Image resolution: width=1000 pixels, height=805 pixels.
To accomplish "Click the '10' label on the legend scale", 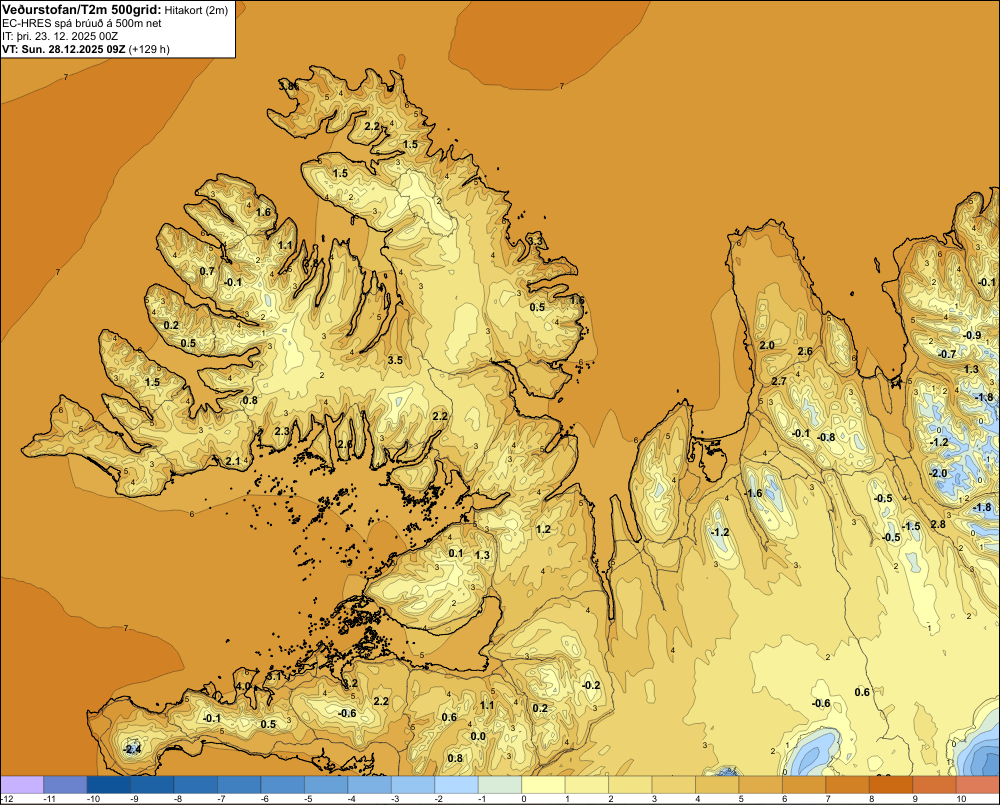I will [961, 799].
